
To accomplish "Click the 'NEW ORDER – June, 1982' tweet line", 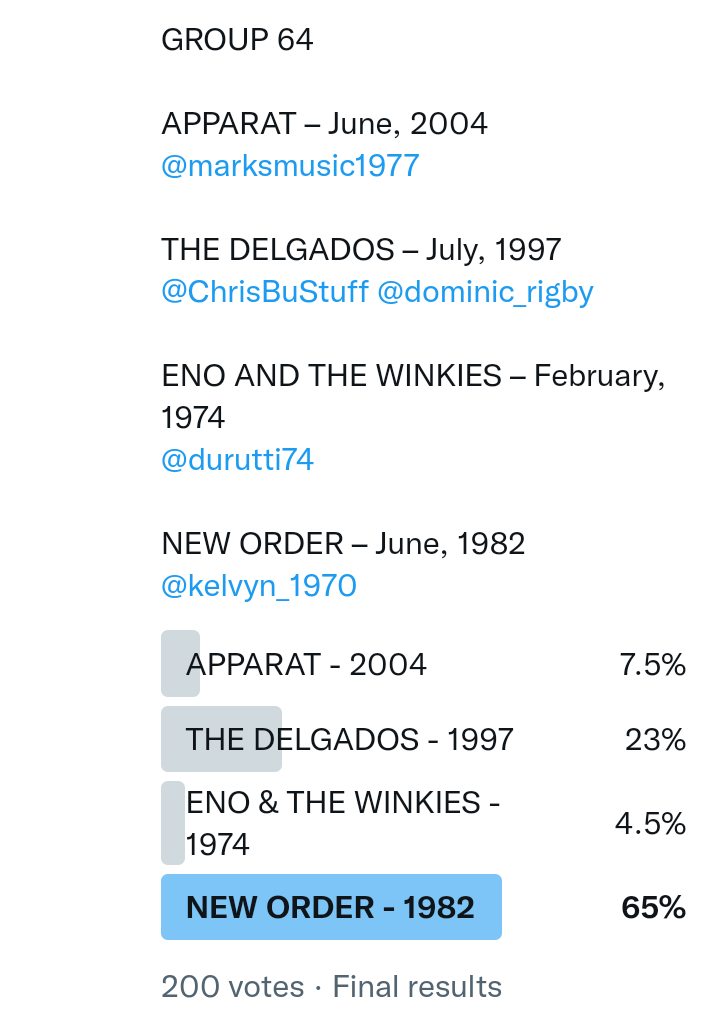I will click(343, 544).
